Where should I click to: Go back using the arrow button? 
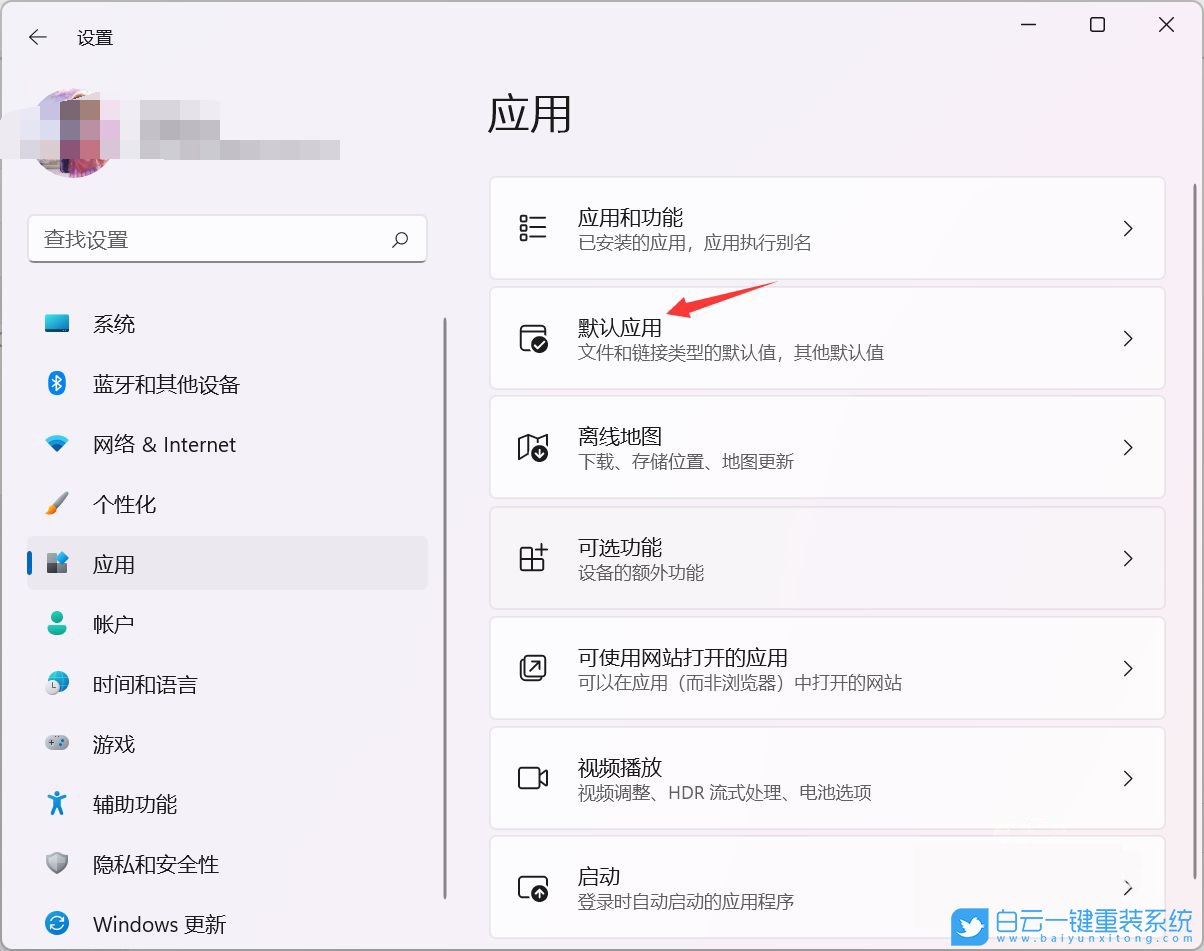point(37,37)
